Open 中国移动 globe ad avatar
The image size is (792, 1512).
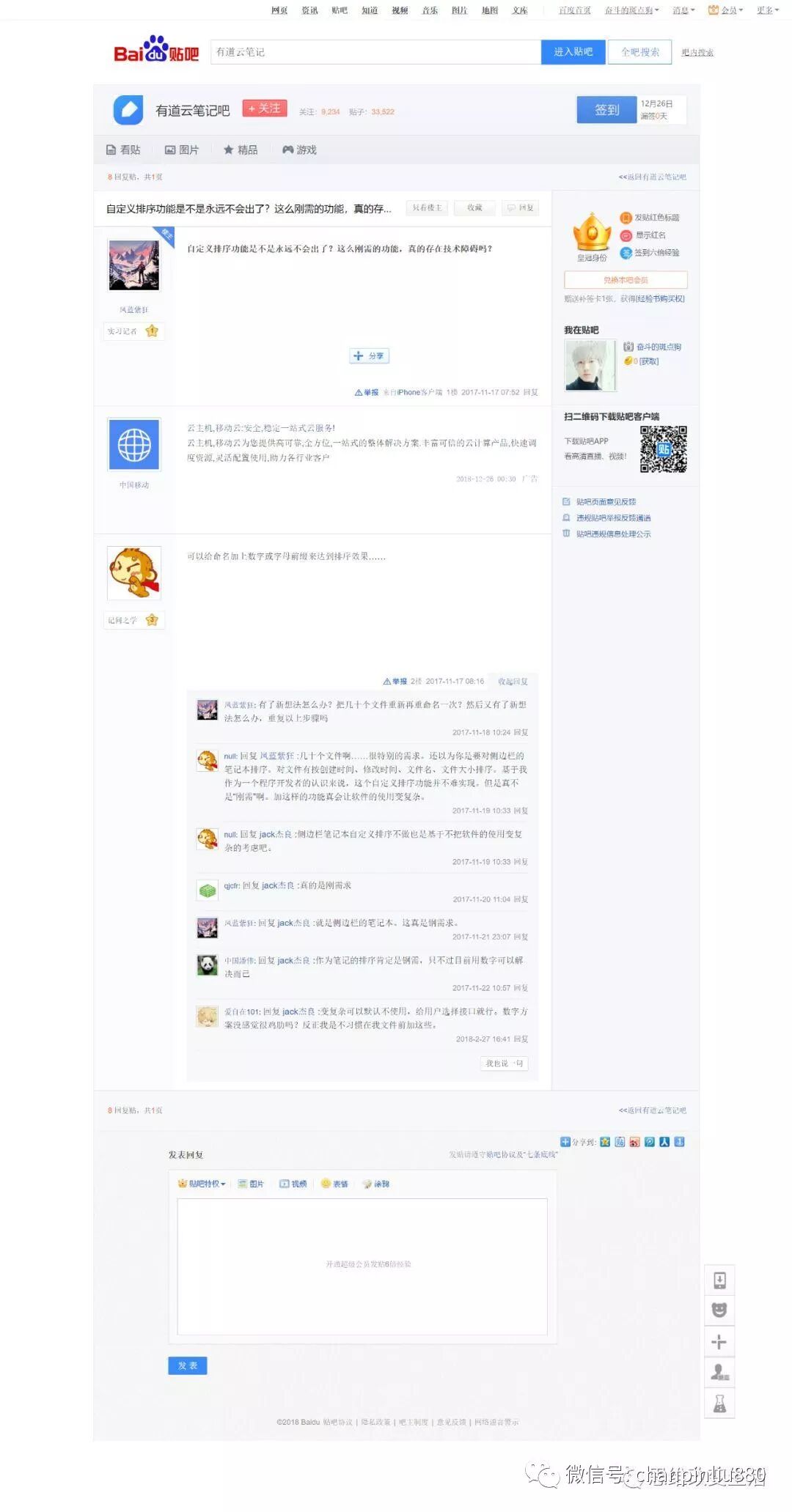click(134, 444)
